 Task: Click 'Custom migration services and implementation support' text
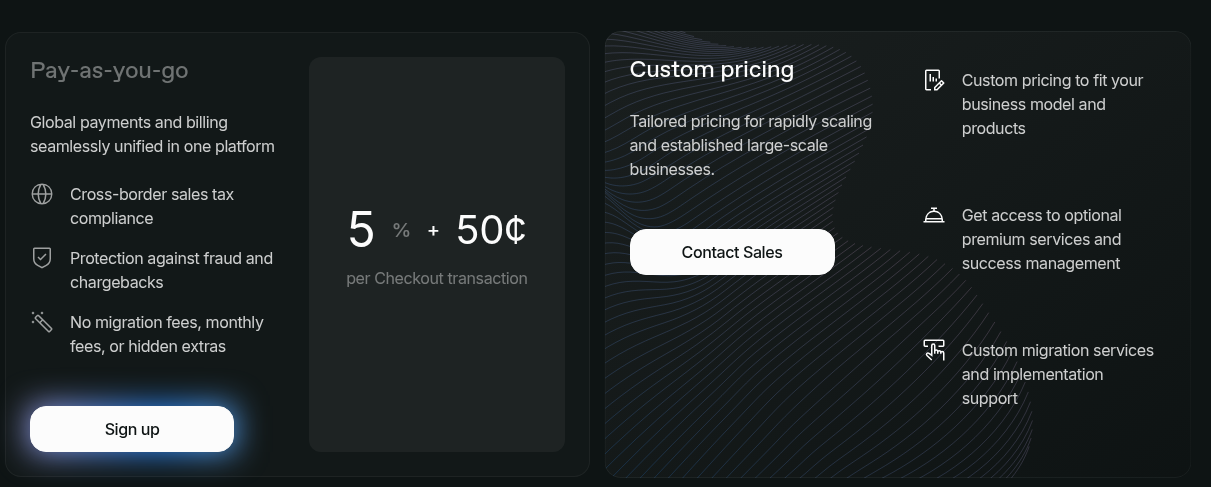1057,374
